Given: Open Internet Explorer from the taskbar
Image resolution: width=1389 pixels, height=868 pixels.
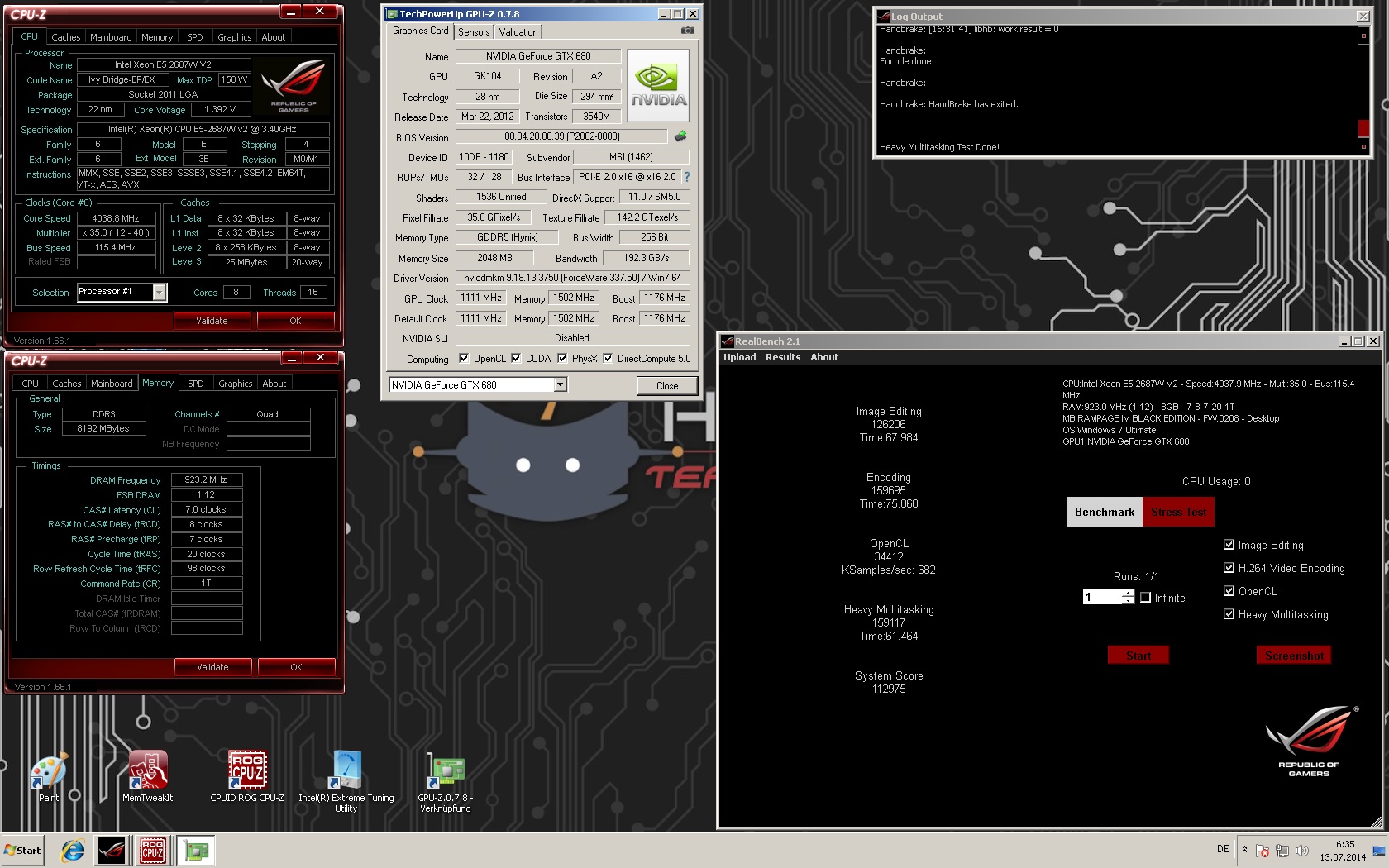Looking at the screenshot, I should pyautogui.click(x=73, y=850).
